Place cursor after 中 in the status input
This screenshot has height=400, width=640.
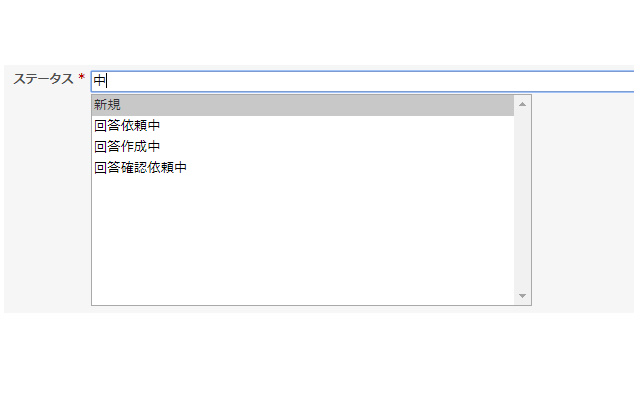click(107, 81)
